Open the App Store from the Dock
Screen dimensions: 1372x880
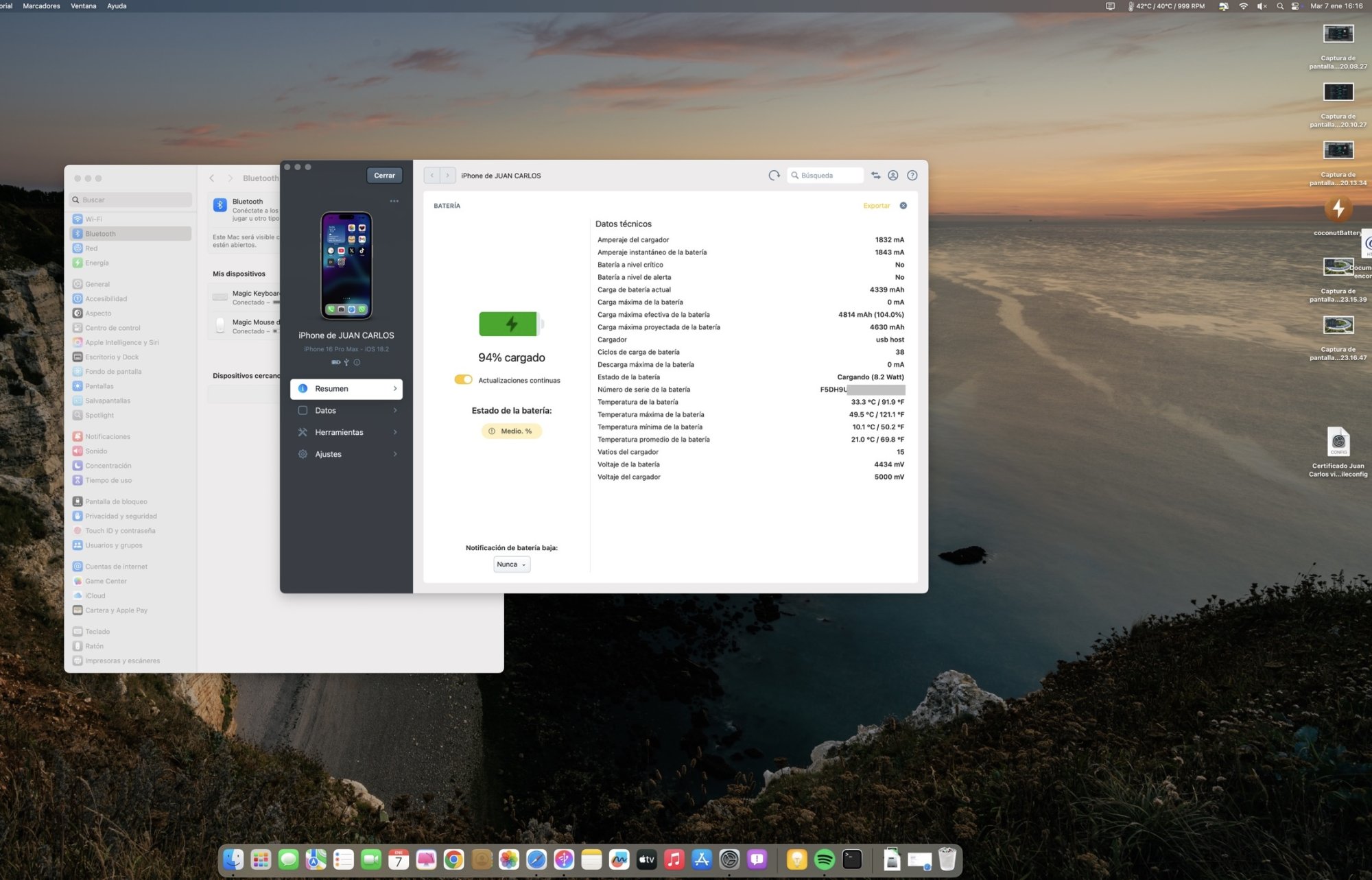[702, 859]
